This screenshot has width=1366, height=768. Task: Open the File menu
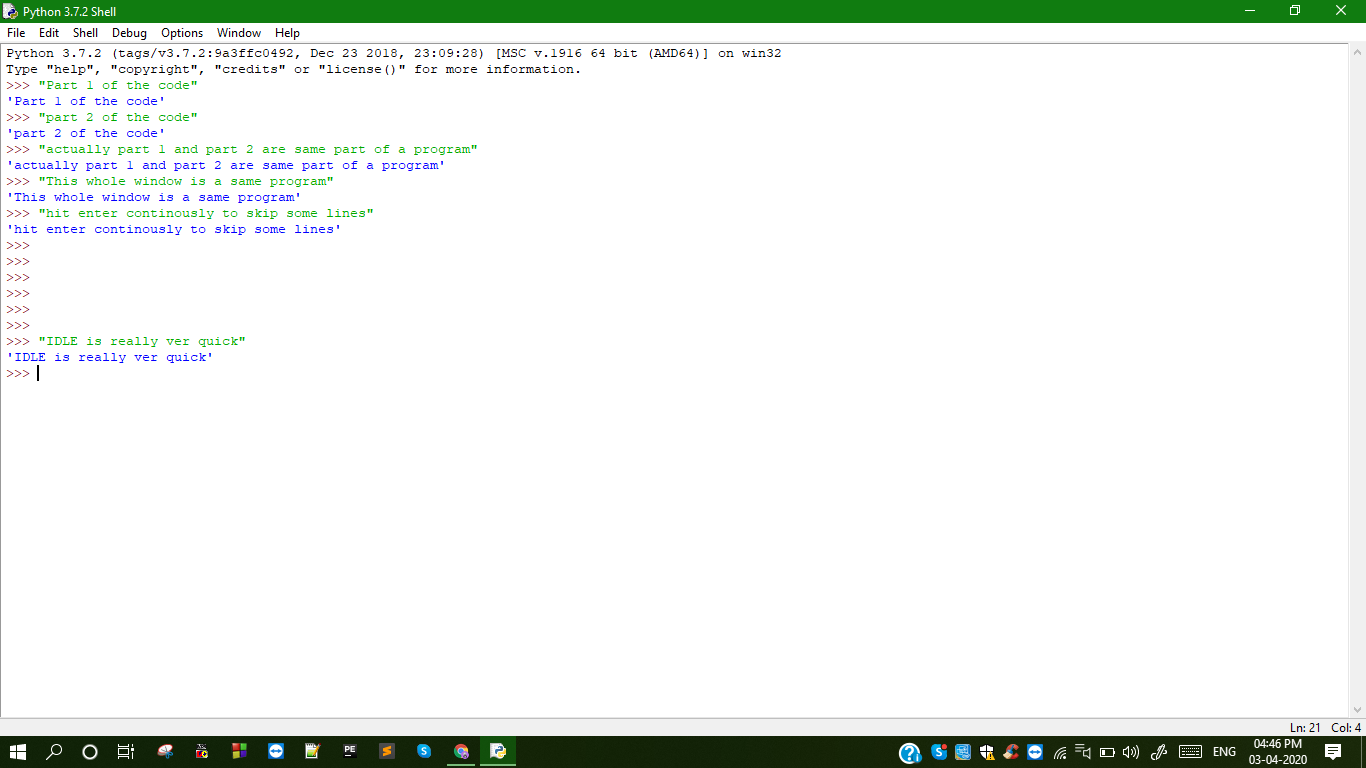(x=16, y=33)
